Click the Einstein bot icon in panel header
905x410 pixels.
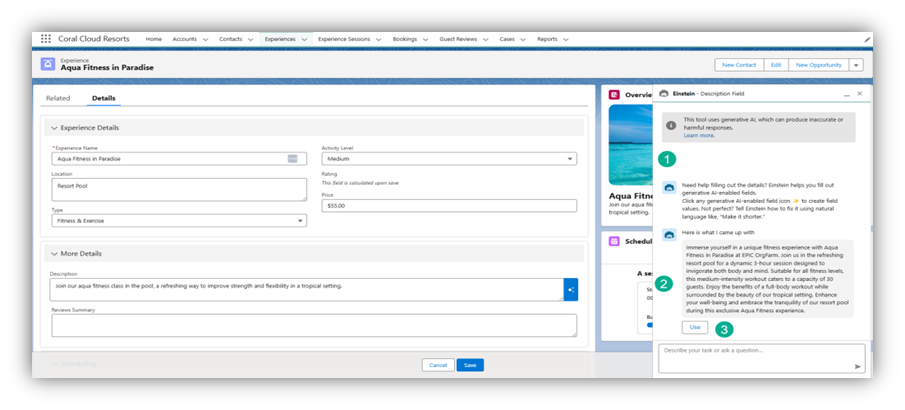(664, 94)
